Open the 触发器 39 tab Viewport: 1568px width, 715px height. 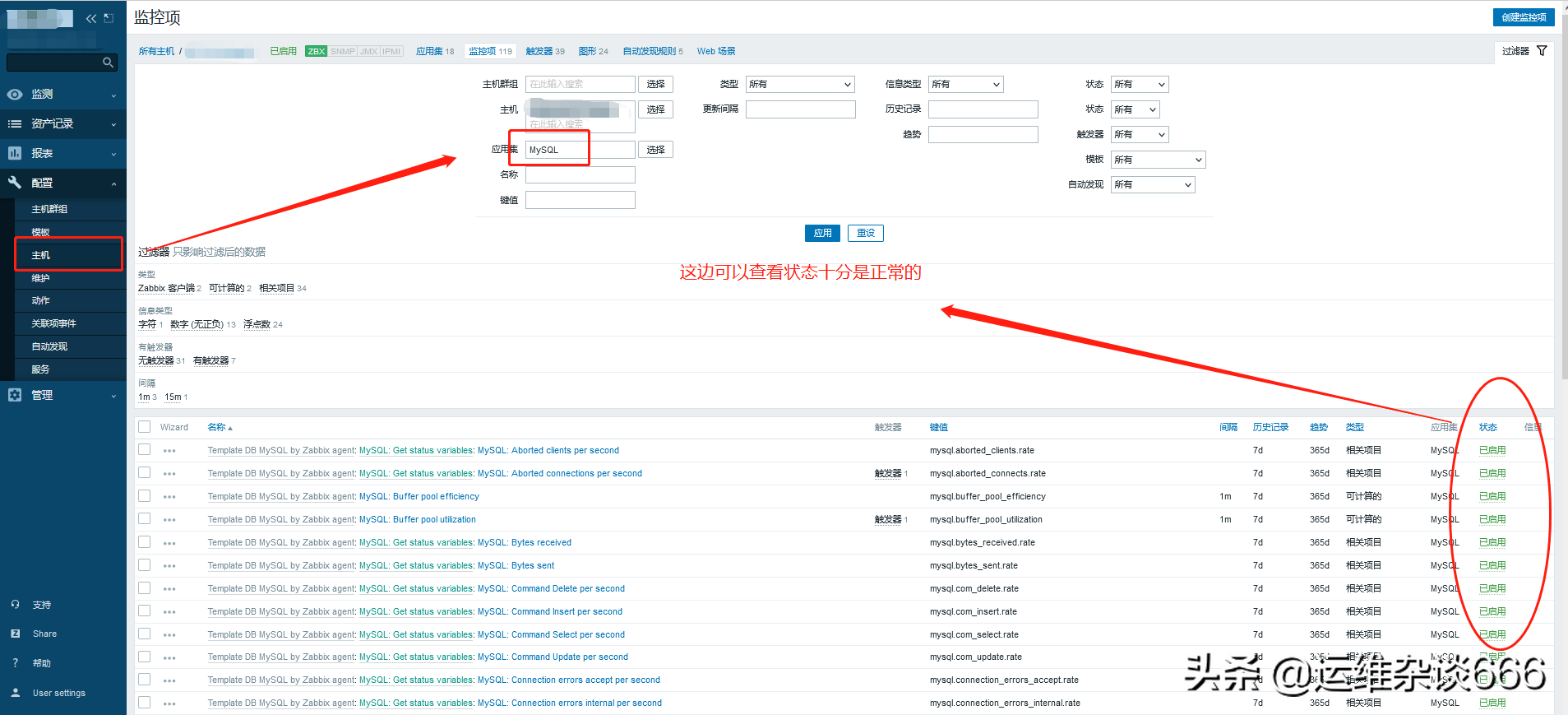pos(545,51)
